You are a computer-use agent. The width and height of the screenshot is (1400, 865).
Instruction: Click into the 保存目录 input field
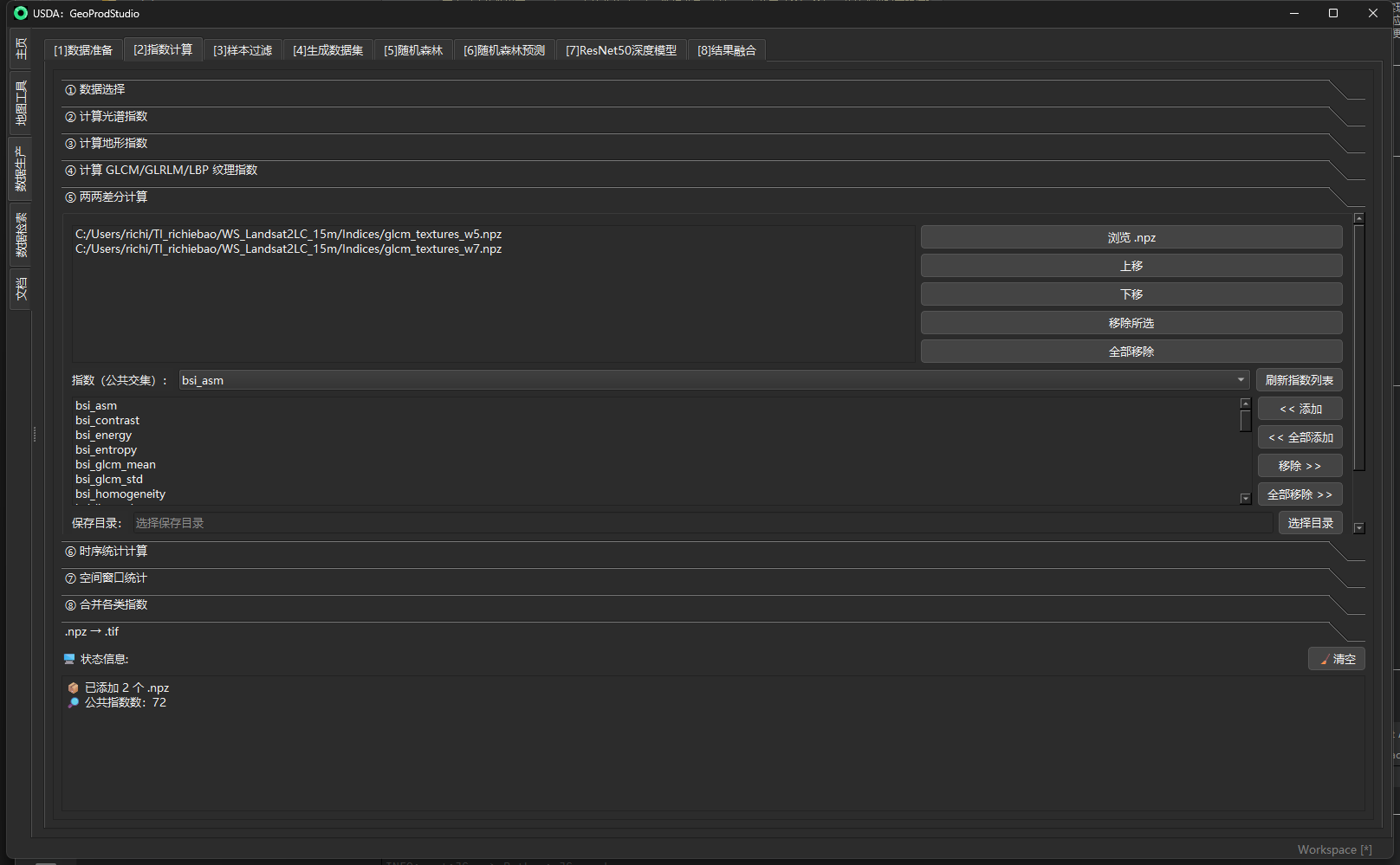pos(702,523)
